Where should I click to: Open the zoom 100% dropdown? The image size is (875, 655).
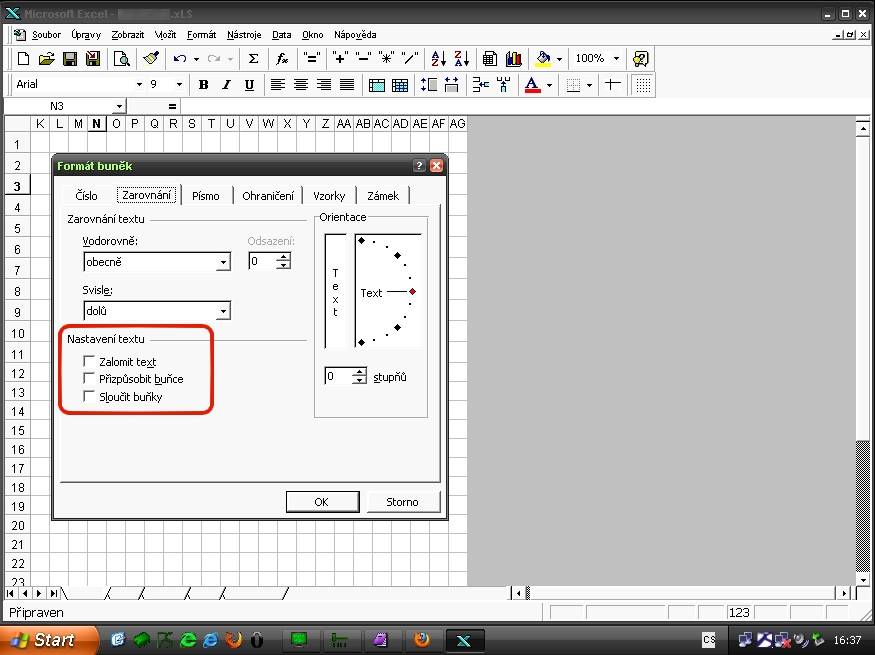click(x=616, y=58)
